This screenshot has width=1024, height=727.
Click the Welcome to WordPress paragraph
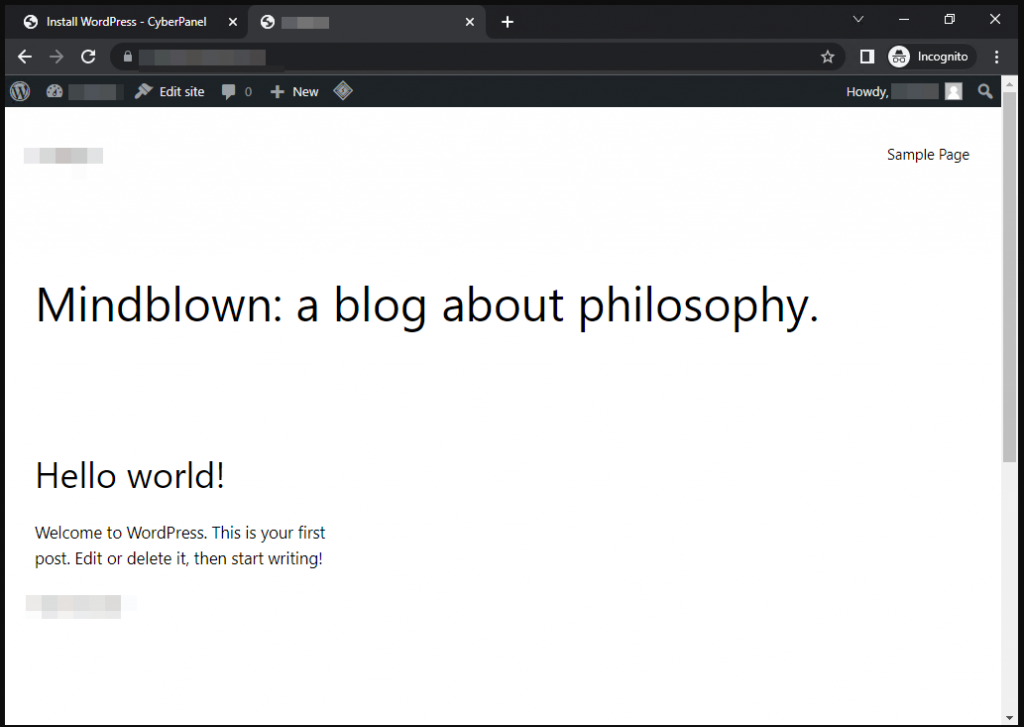click(x=180, y=545)
